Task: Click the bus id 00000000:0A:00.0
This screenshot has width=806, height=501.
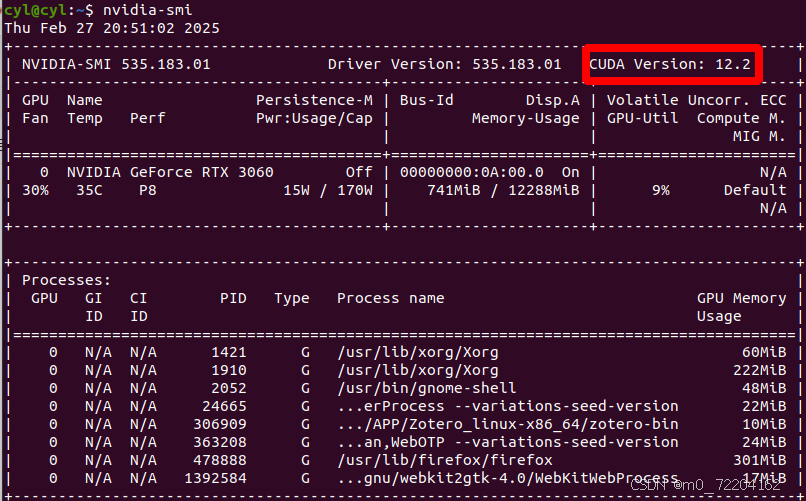Action: coord(471,172)
